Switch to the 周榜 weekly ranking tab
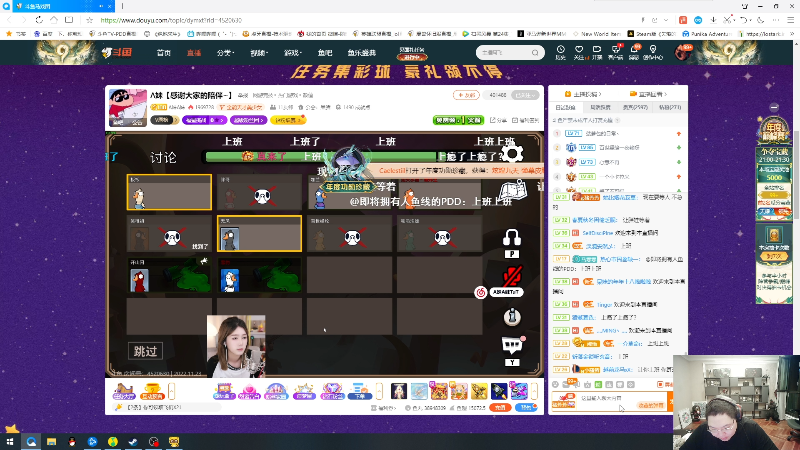The height and width of the screenshot is (450, 800). coord(600,108)
